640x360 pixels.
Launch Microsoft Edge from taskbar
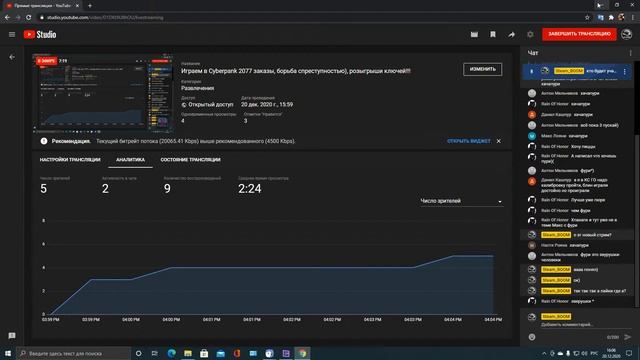pos(171,353)
